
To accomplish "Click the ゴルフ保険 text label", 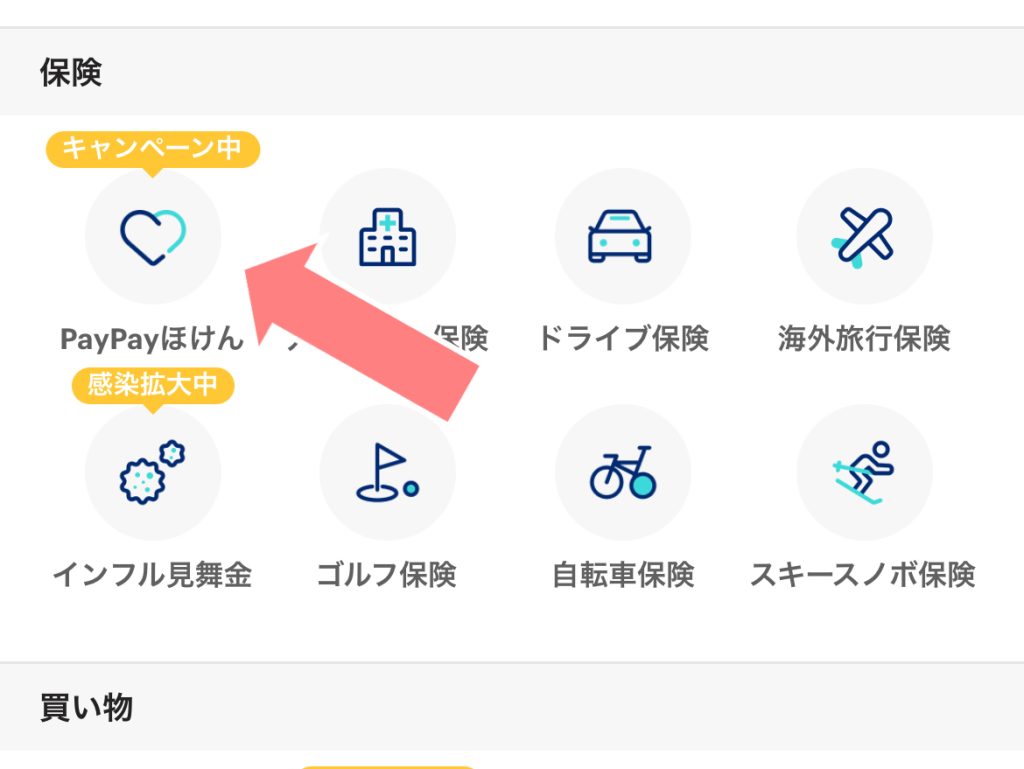I will (387, 575).
